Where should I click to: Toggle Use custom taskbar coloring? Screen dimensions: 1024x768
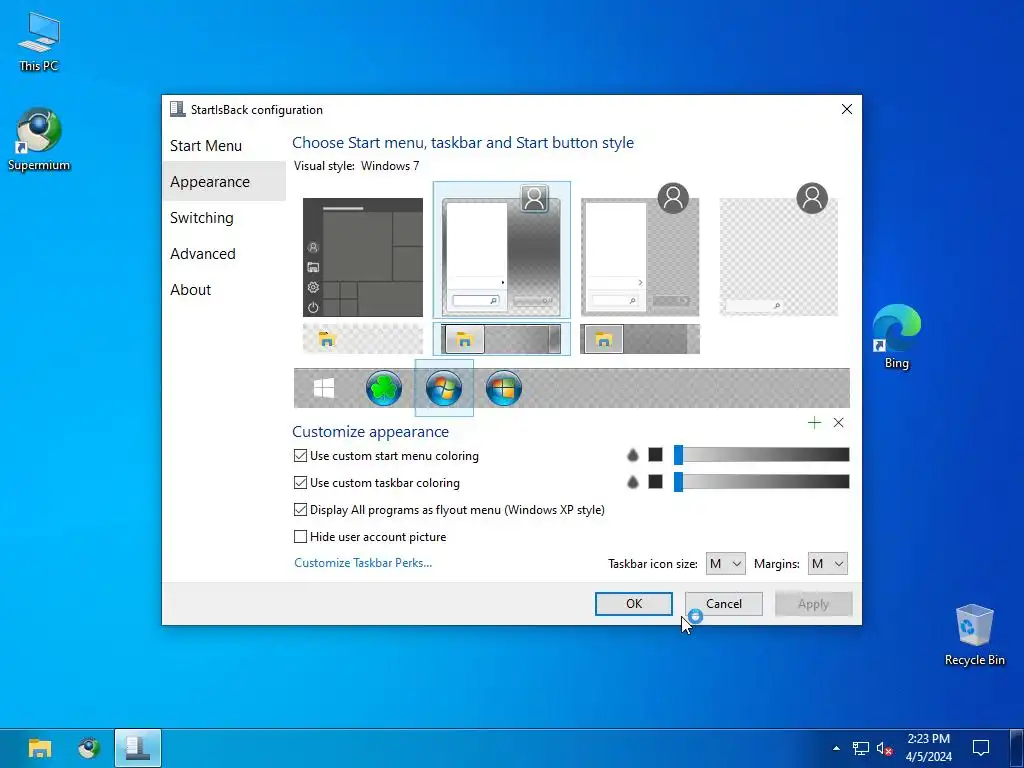(x=377, y=483)
